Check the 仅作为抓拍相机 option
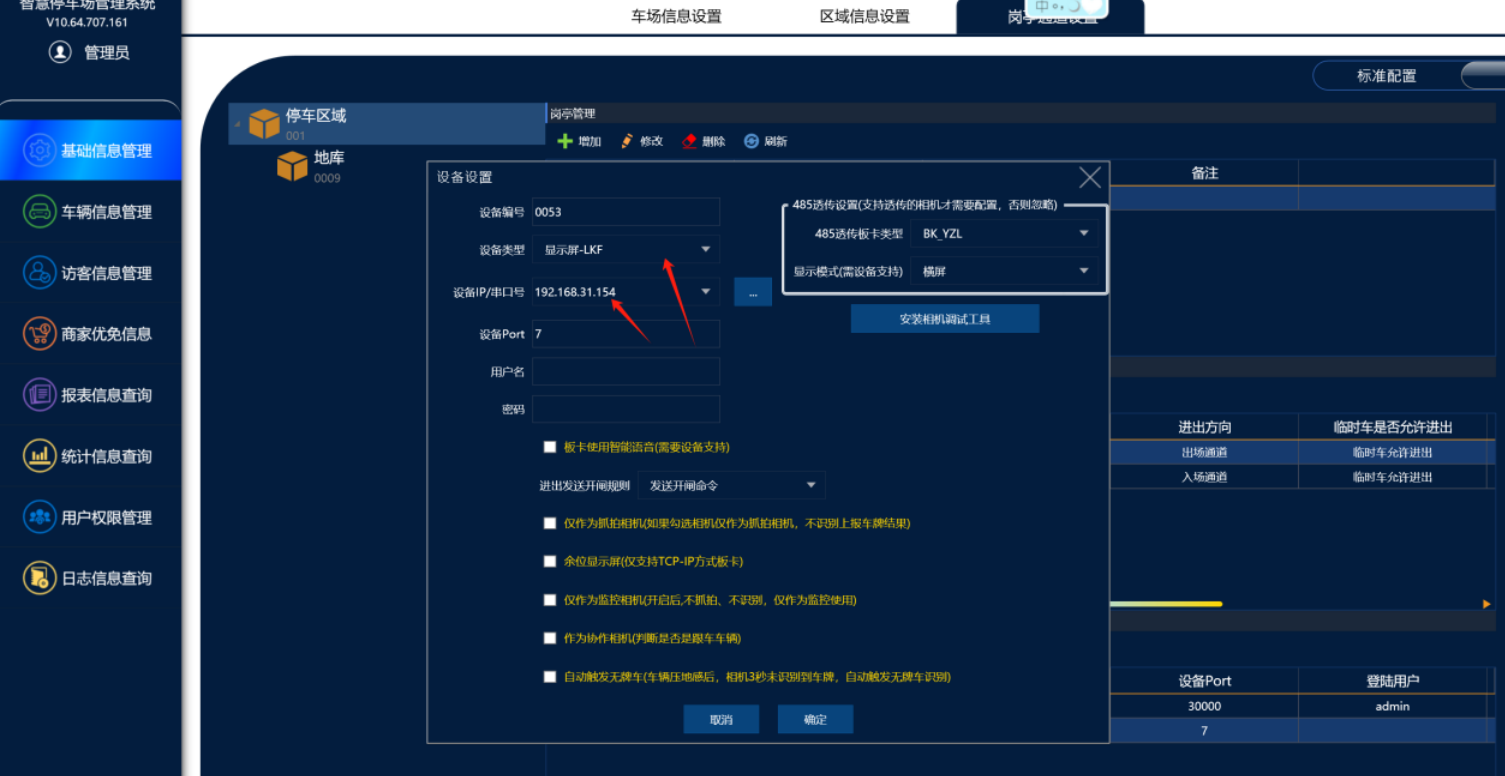The image size is (1505, 776). pyautogui.click(x=549, y=523)
